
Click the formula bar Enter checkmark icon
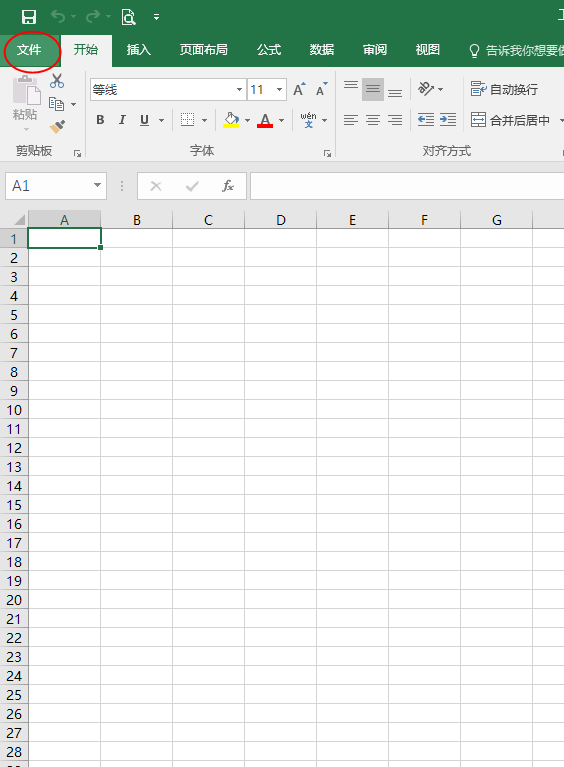point(192,186)
